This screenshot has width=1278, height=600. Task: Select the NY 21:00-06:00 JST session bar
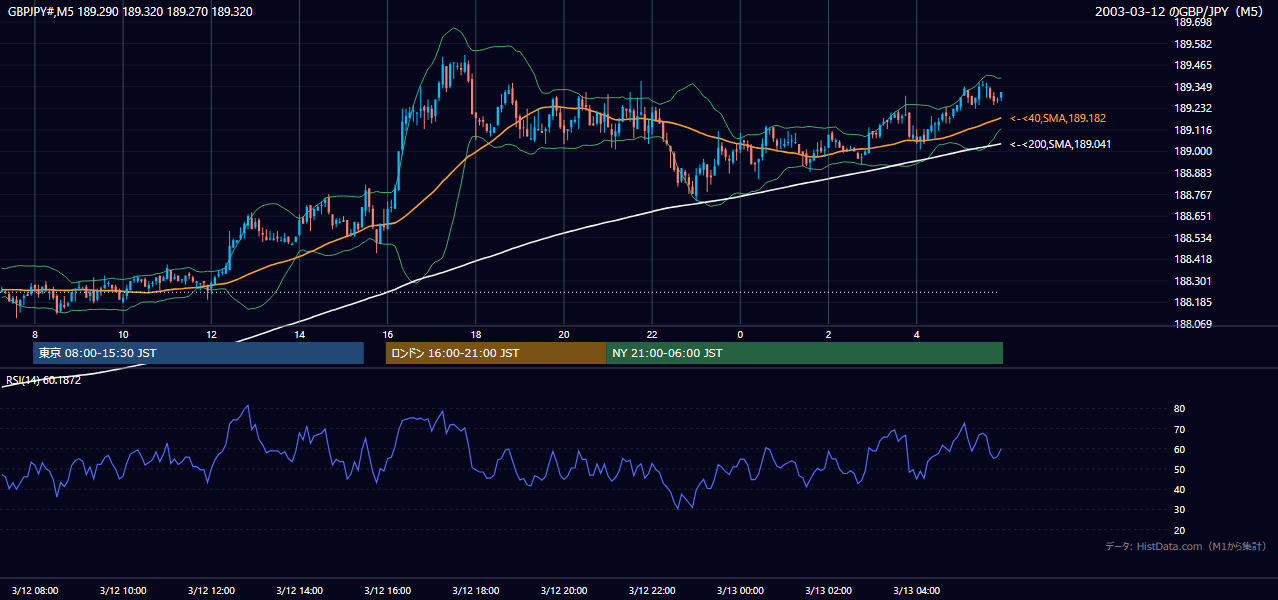pos(804,353)
